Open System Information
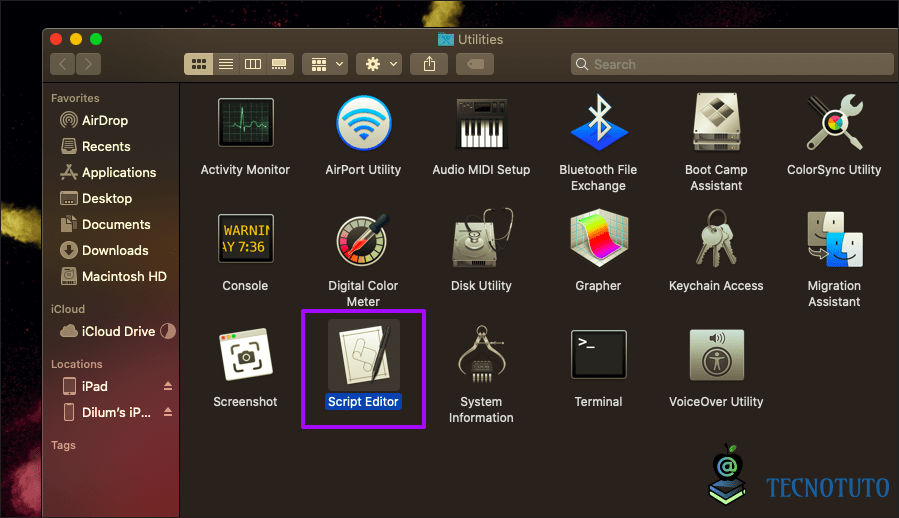This screenshot has height=518, width=899. 482,355
